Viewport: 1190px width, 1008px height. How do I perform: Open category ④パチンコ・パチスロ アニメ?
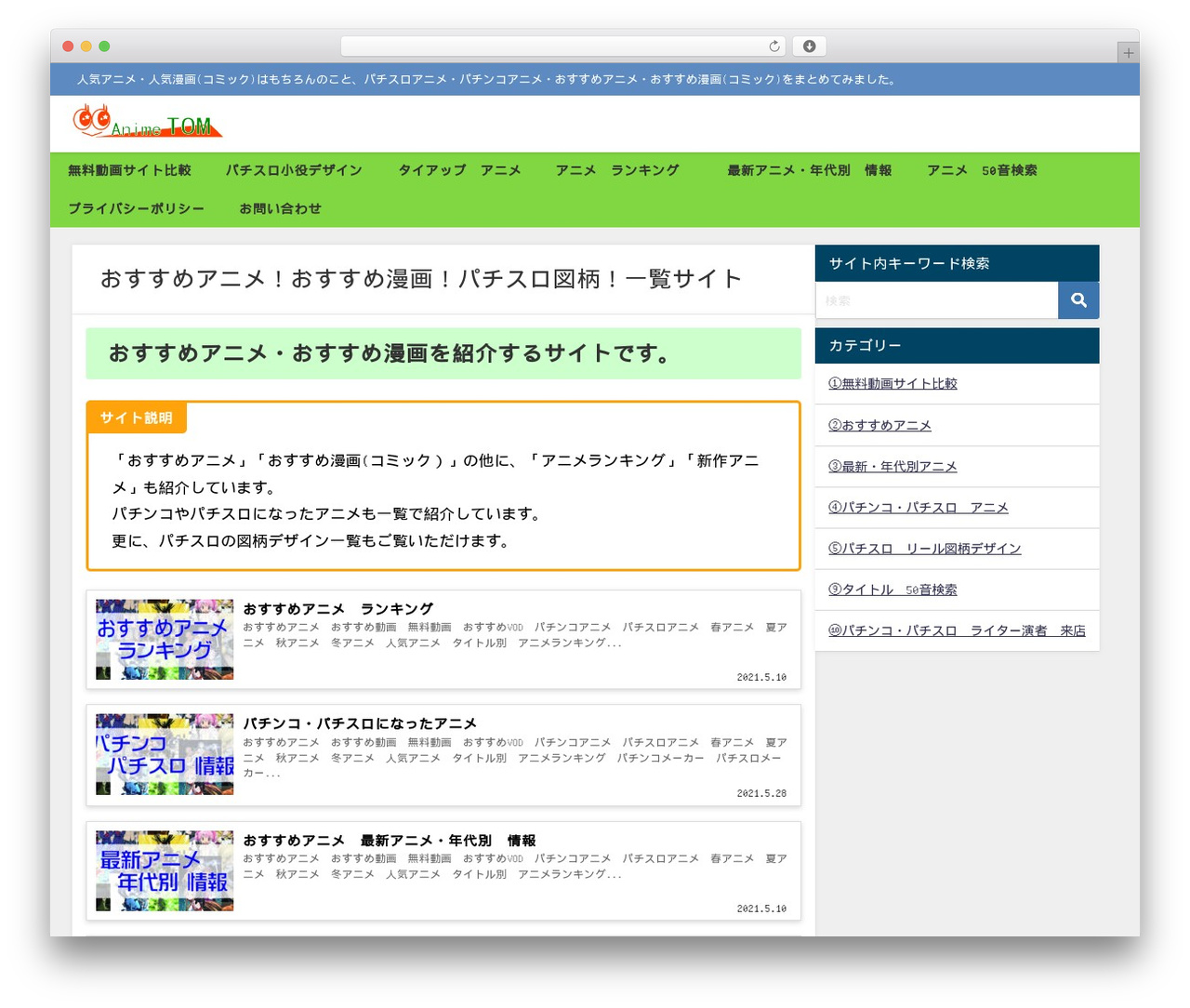[918, 507]
